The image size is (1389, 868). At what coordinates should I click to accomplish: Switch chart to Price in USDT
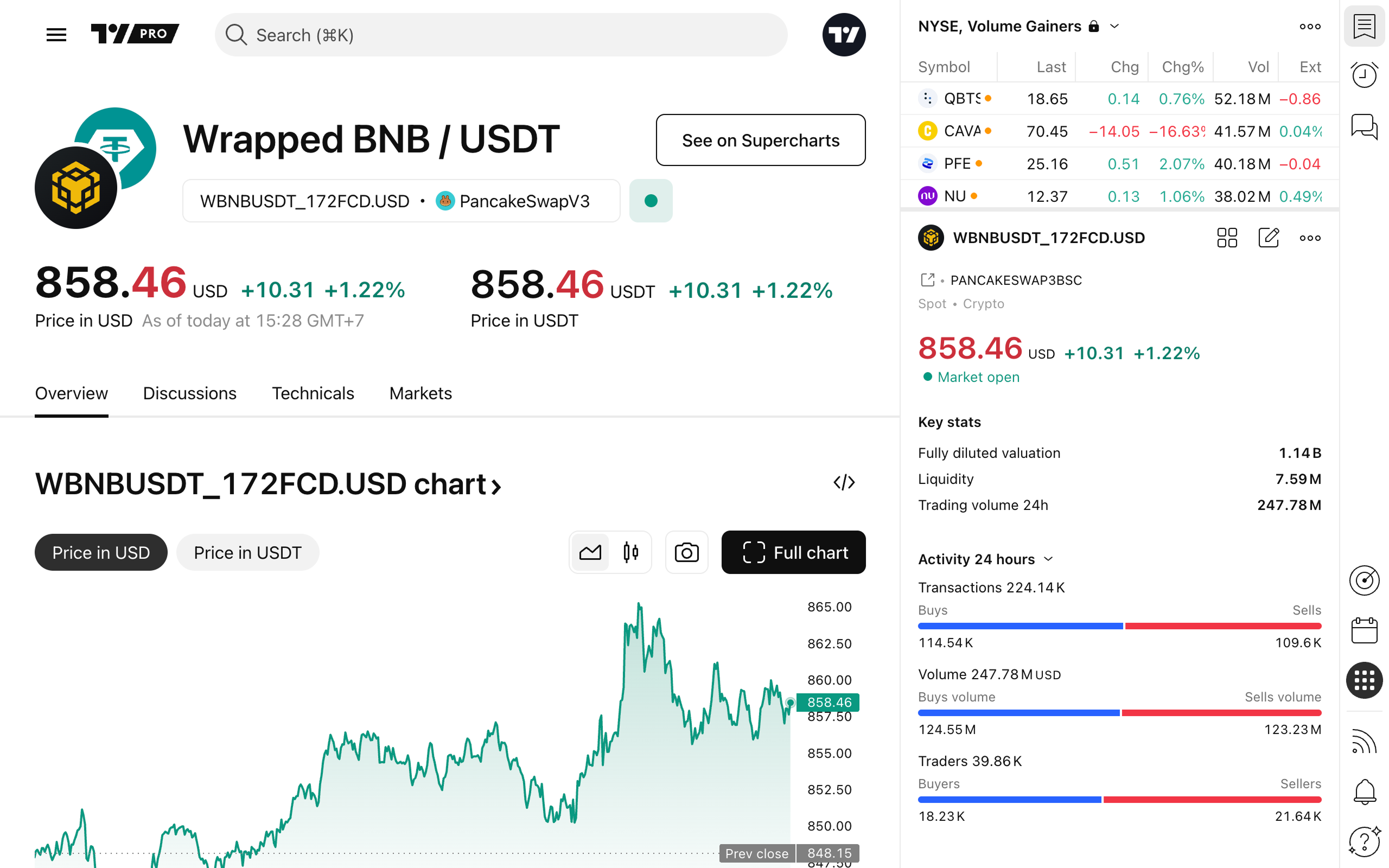click(x=247, y=552)
